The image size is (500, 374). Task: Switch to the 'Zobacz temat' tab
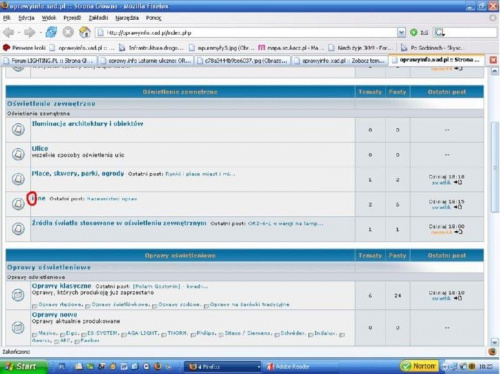[x=339, y=60]
